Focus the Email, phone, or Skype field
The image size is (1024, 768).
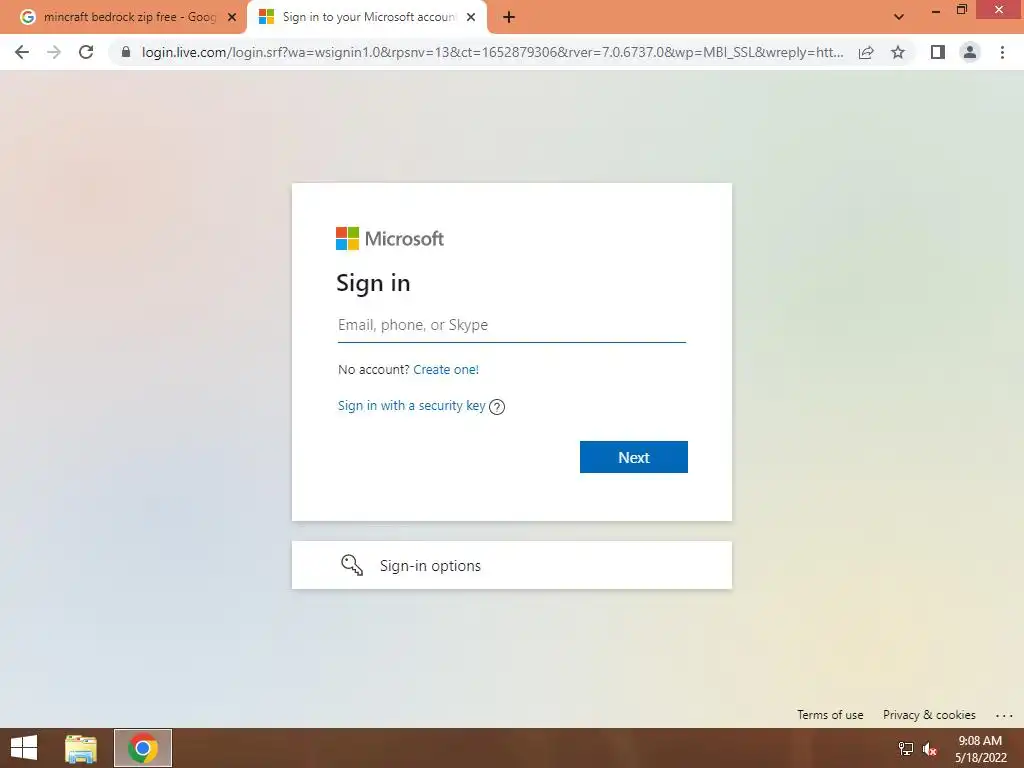(x=512, y=325)
